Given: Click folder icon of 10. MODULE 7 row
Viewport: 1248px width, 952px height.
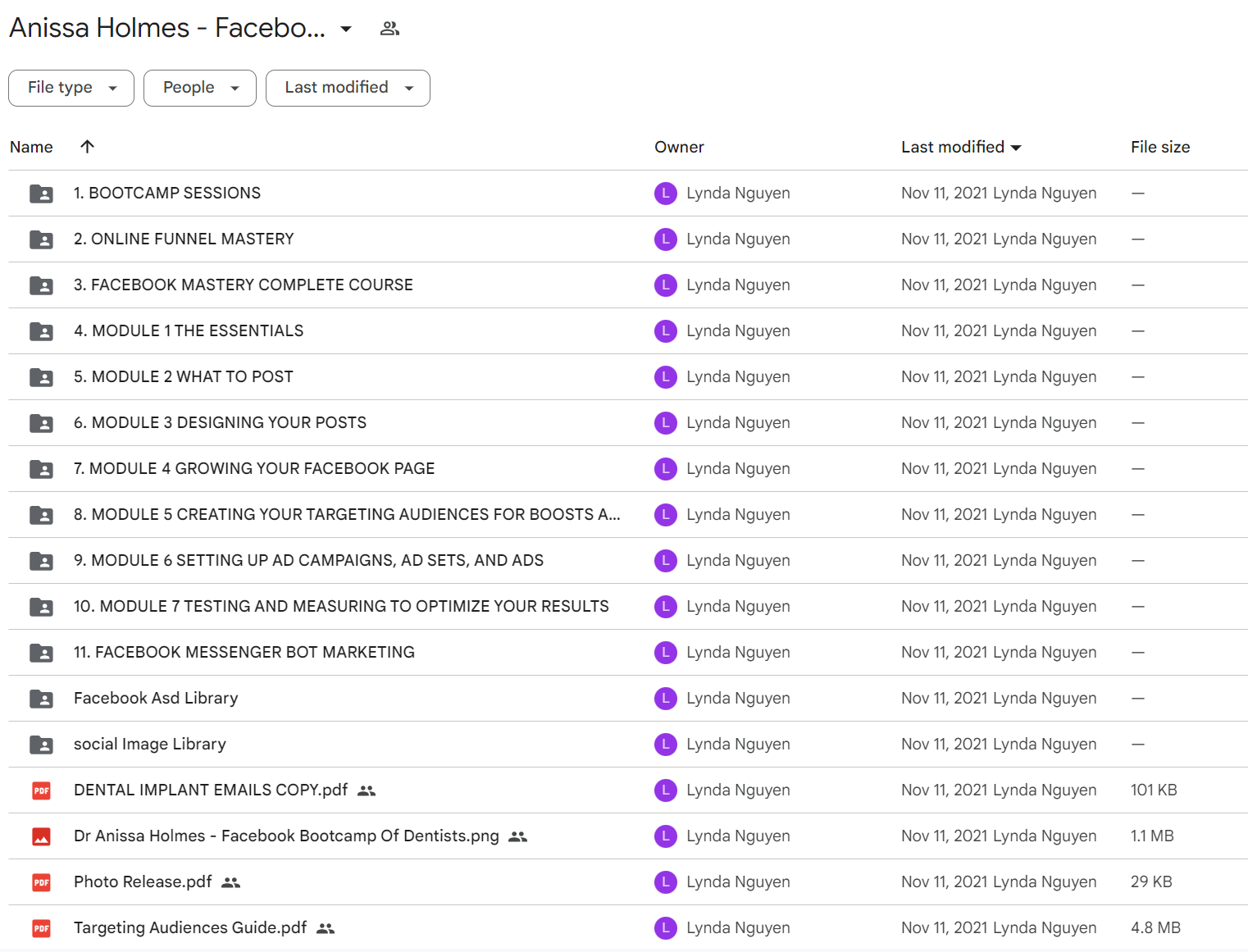Looking at the screenshot, I should [x=41, y=607].
